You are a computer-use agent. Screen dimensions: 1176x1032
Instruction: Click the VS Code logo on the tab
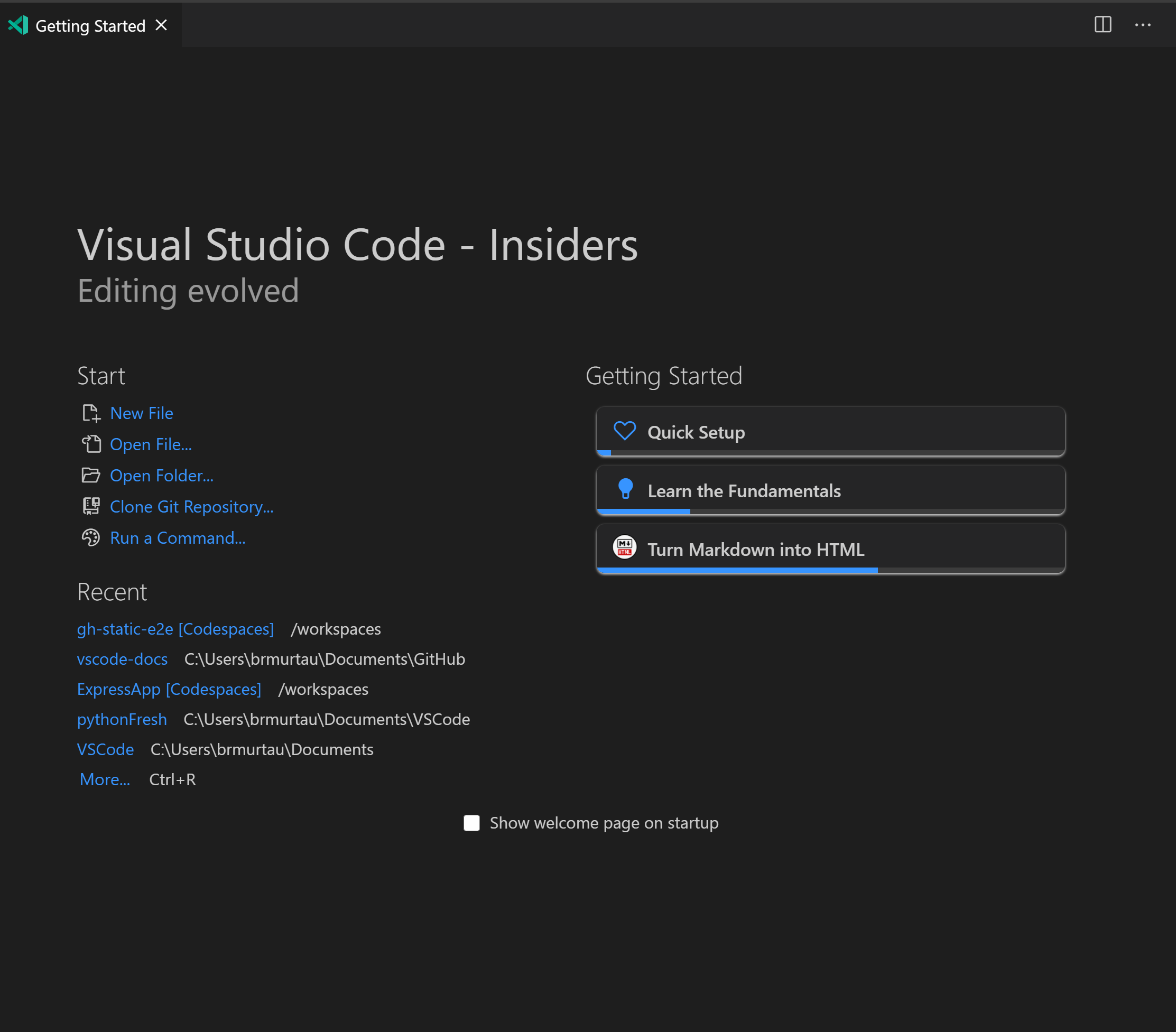click(19, 25)
